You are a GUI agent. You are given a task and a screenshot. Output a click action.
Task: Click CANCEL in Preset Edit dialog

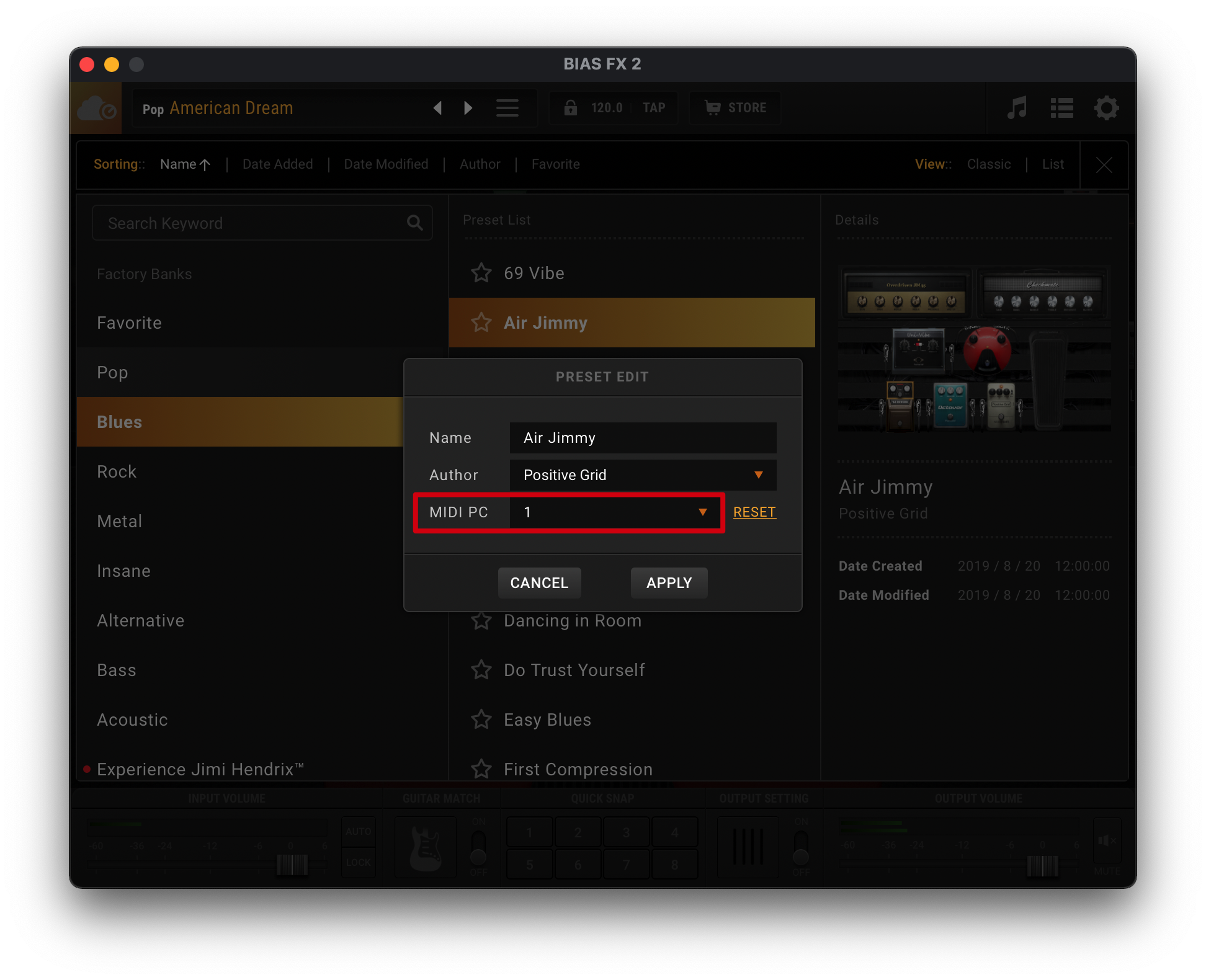point(539,582)
